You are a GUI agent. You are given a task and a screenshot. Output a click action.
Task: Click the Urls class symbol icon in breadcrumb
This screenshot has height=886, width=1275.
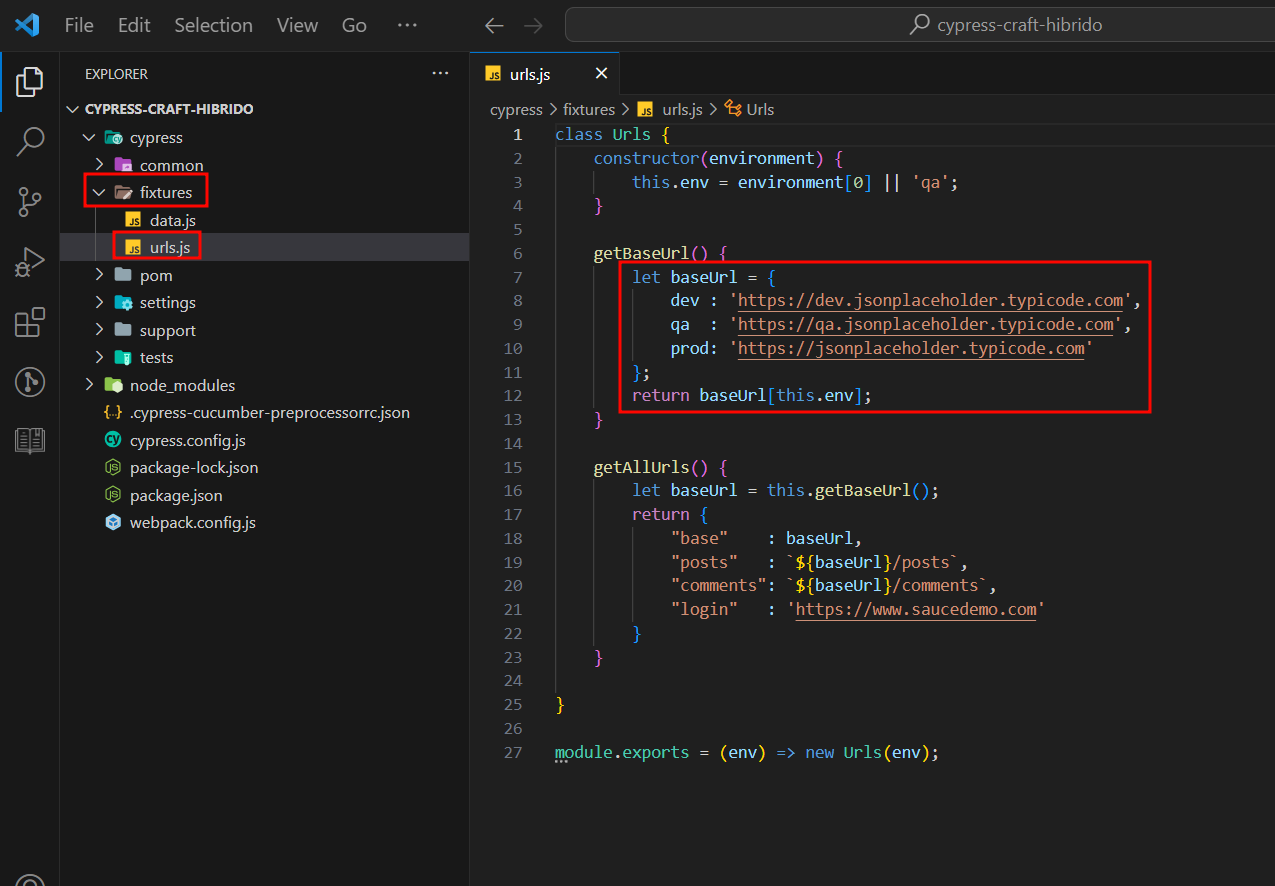pos(733,109)
